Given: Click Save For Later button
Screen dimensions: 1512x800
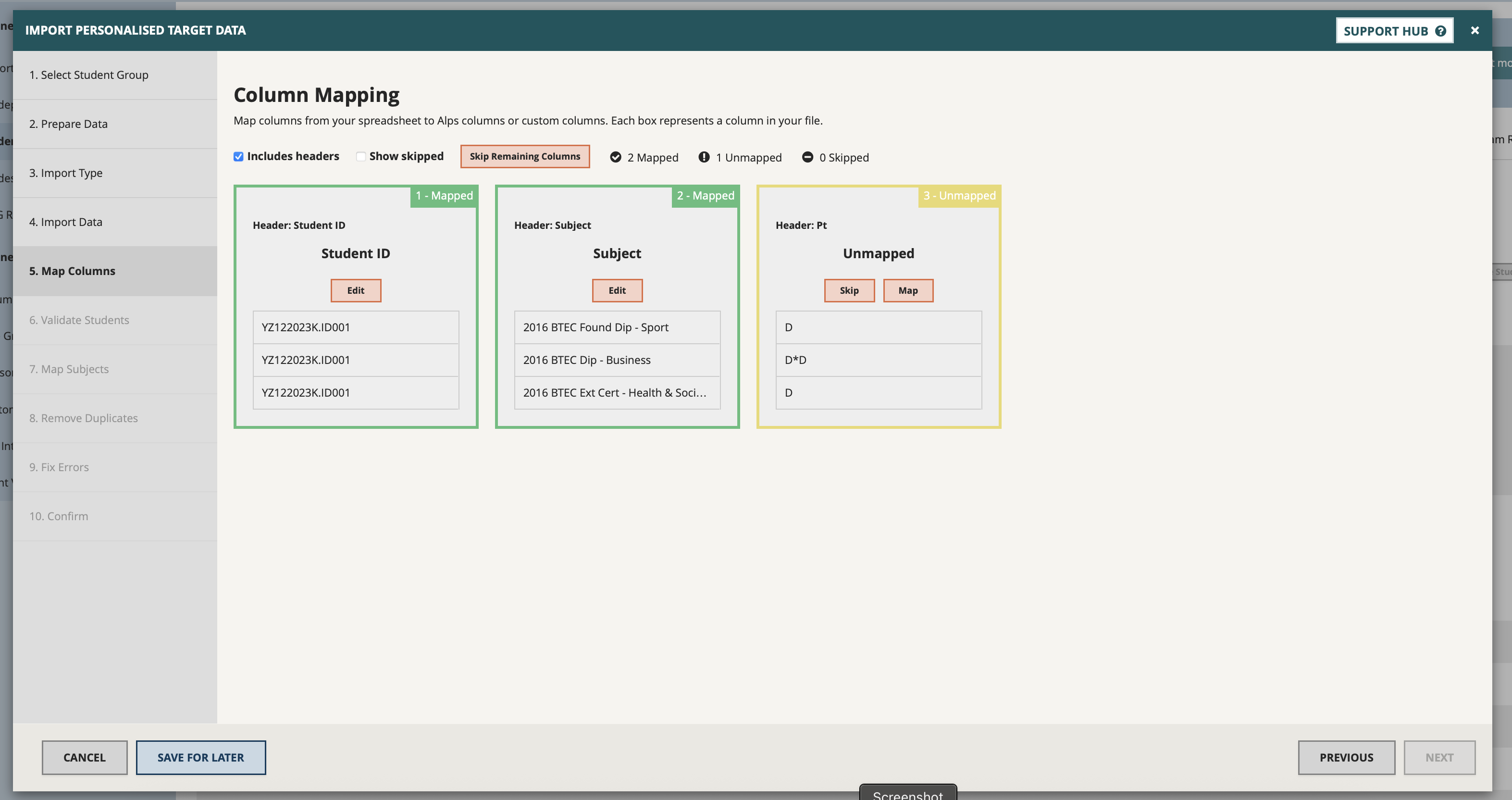Looking at the screenshot, I should point(201,758).
